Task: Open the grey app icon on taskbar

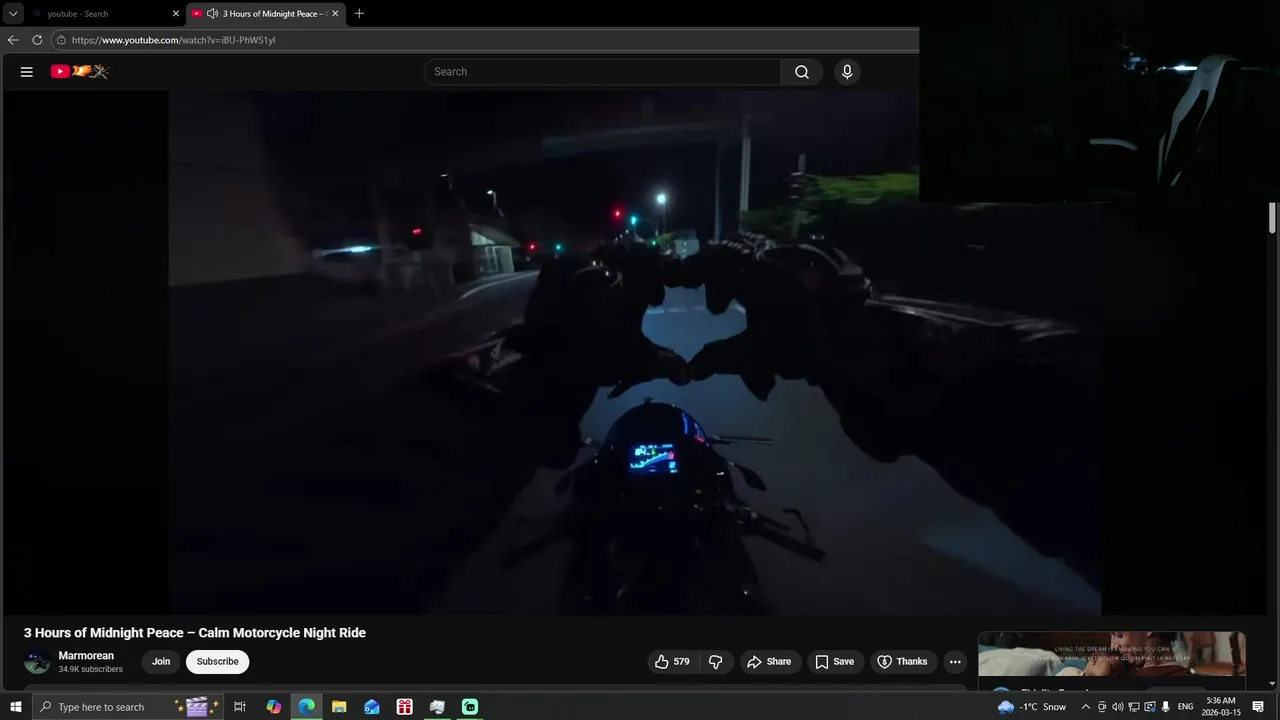Action: click(437, 707)
